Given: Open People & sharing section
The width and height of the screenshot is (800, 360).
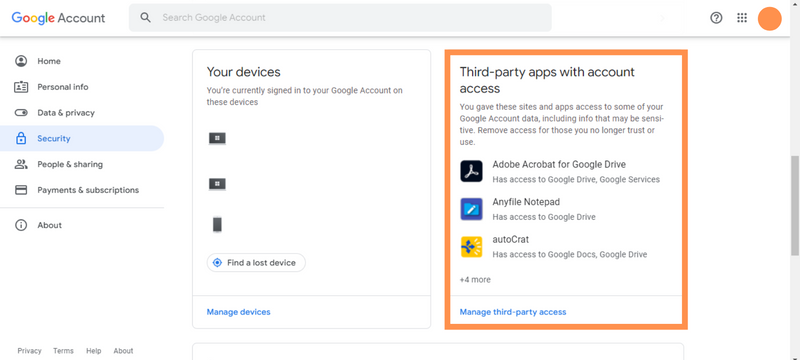Looking at the screenshot, I should [x=82, y=164].
